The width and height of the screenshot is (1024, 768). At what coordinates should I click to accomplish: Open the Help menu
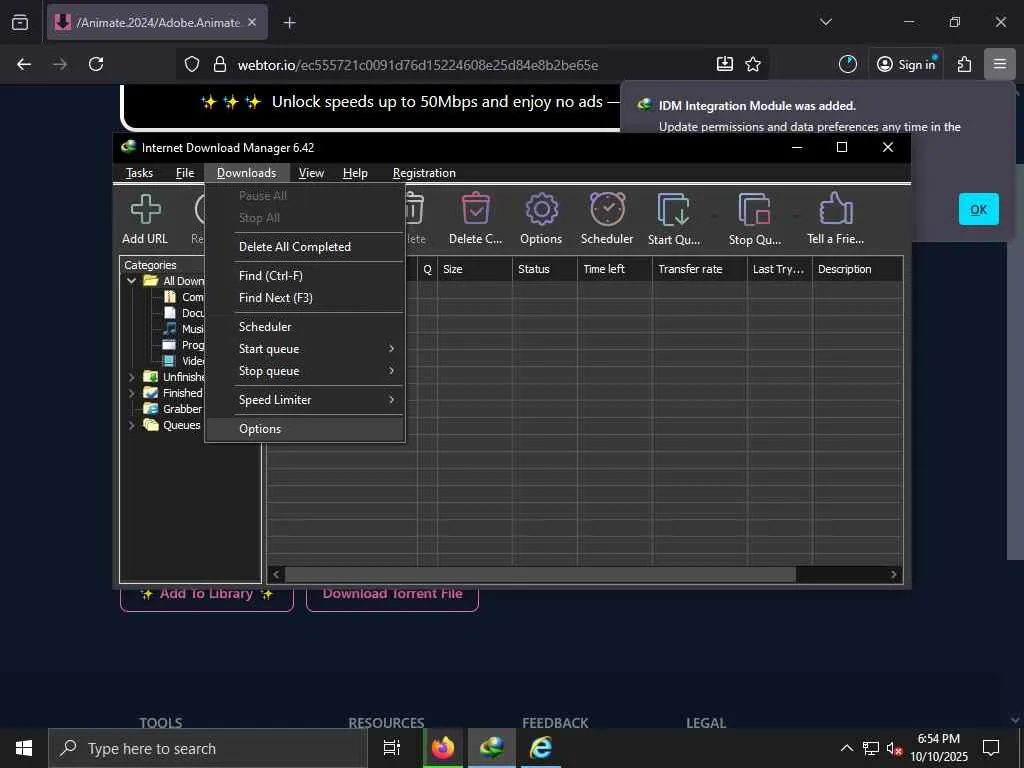[x=355, y=173]
